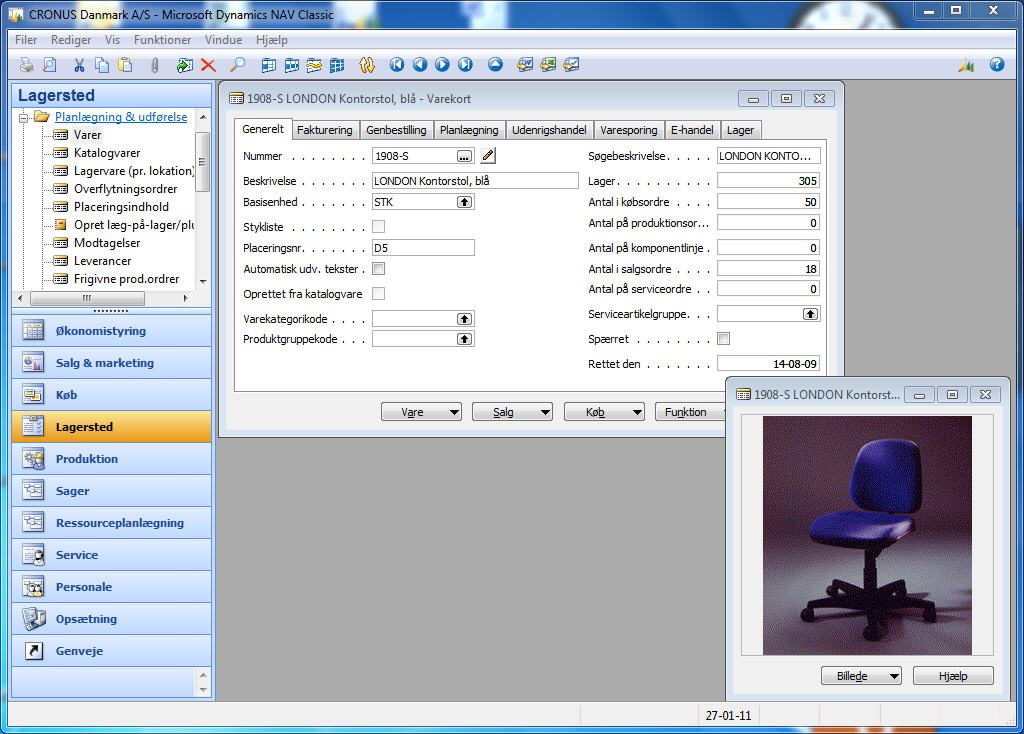Switch to the E-handel tab
Screen dimensions: 1024x734
click(x=692, y=130)
